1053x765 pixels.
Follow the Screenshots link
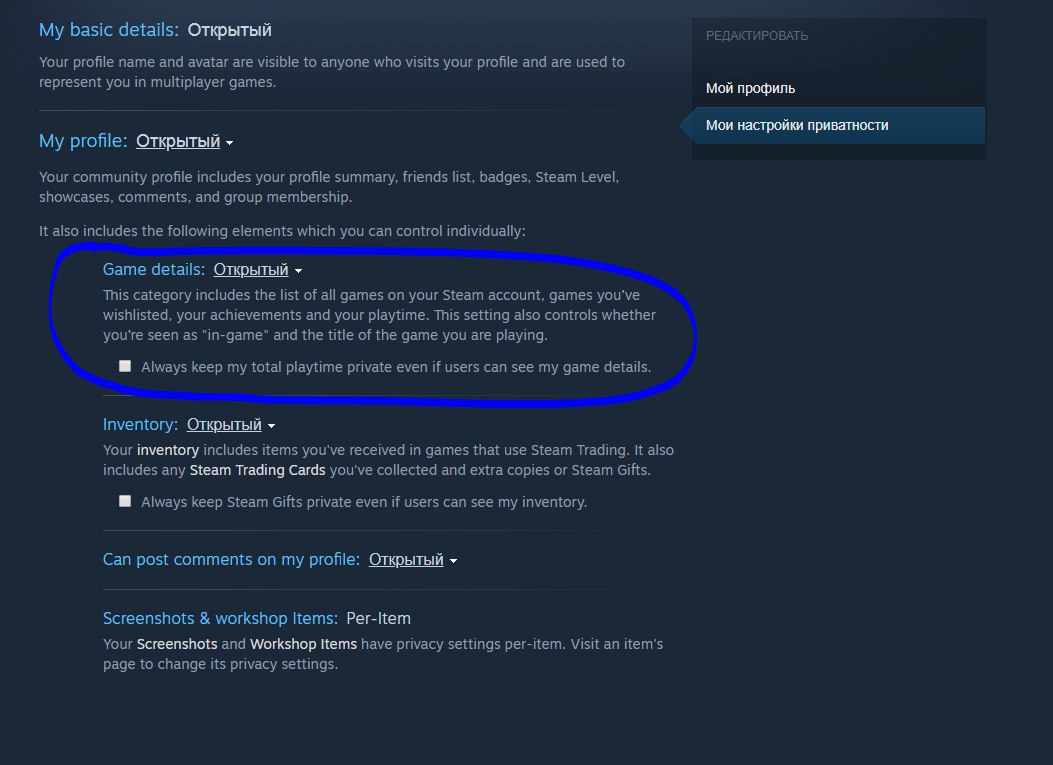177,644
